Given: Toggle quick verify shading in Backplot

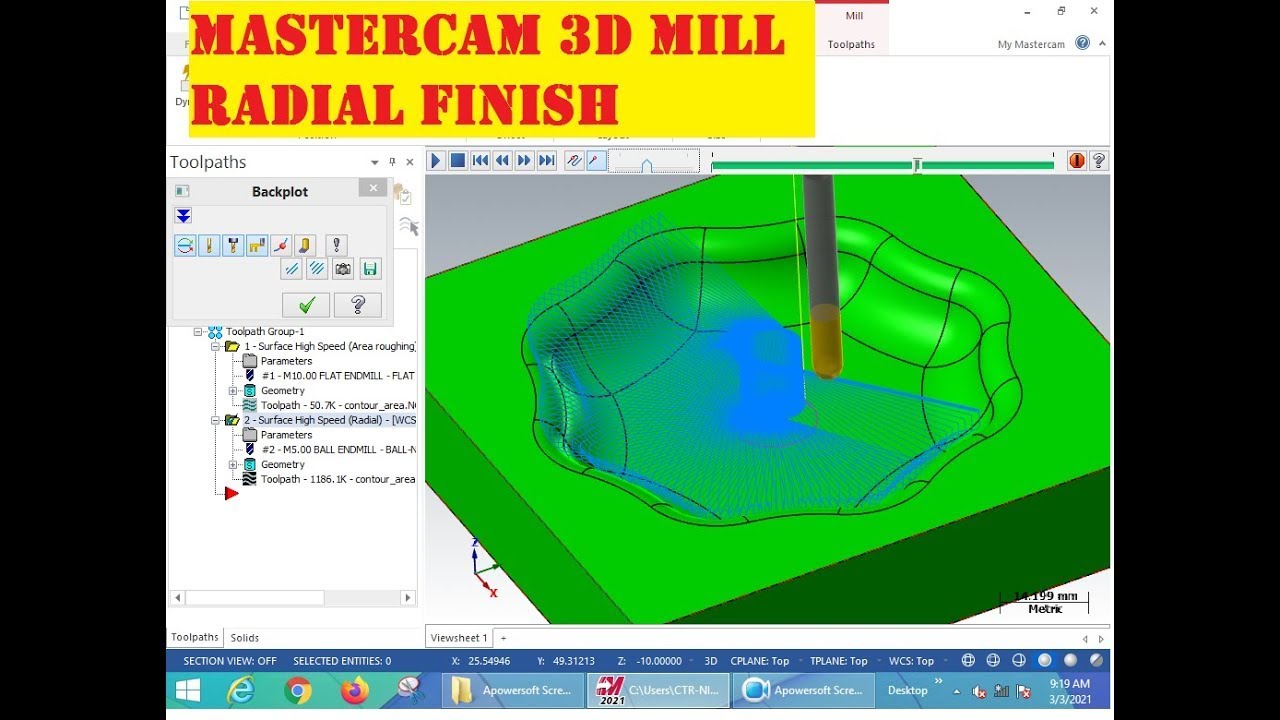Looking at the screenshot, I should point(305,245).
